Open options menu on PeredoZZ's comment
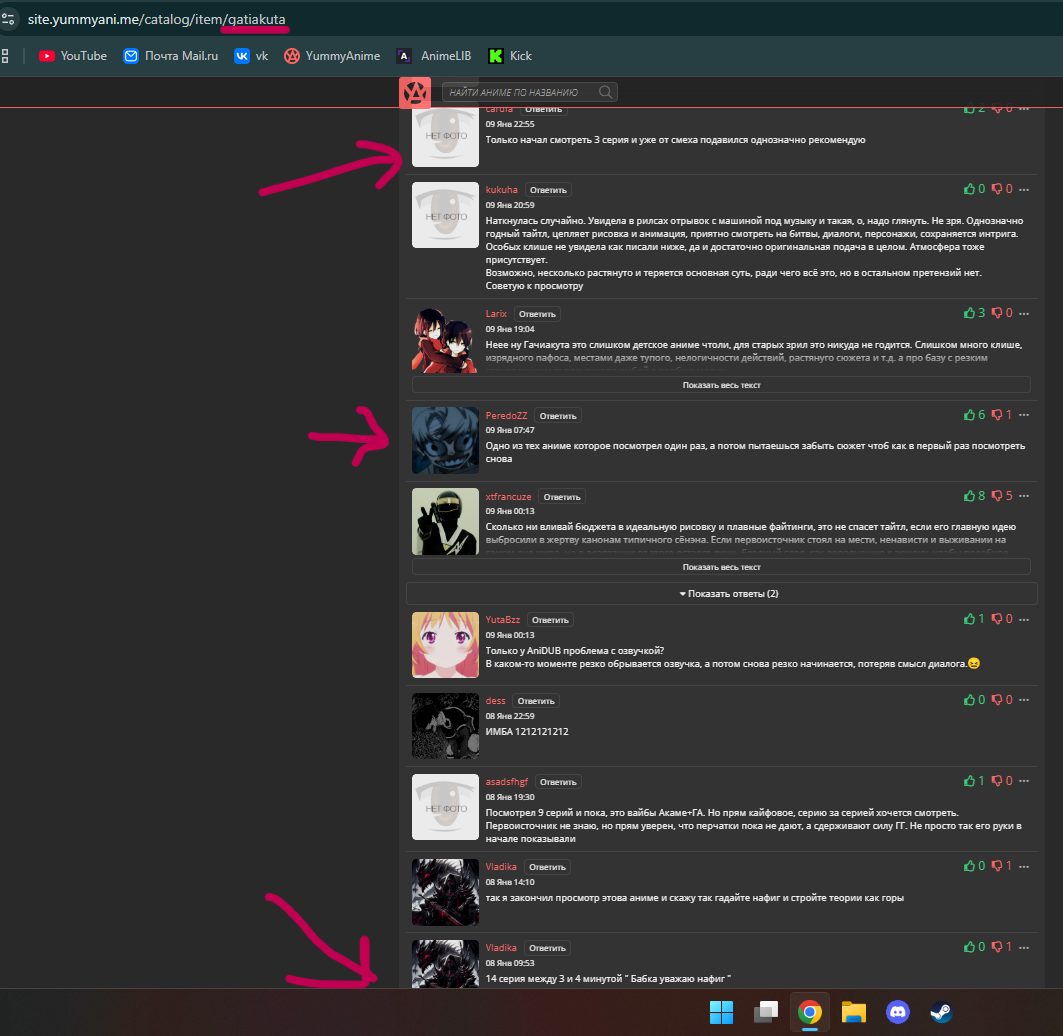Viewport: 1063px width, 1036px height. pos(1024,415)
